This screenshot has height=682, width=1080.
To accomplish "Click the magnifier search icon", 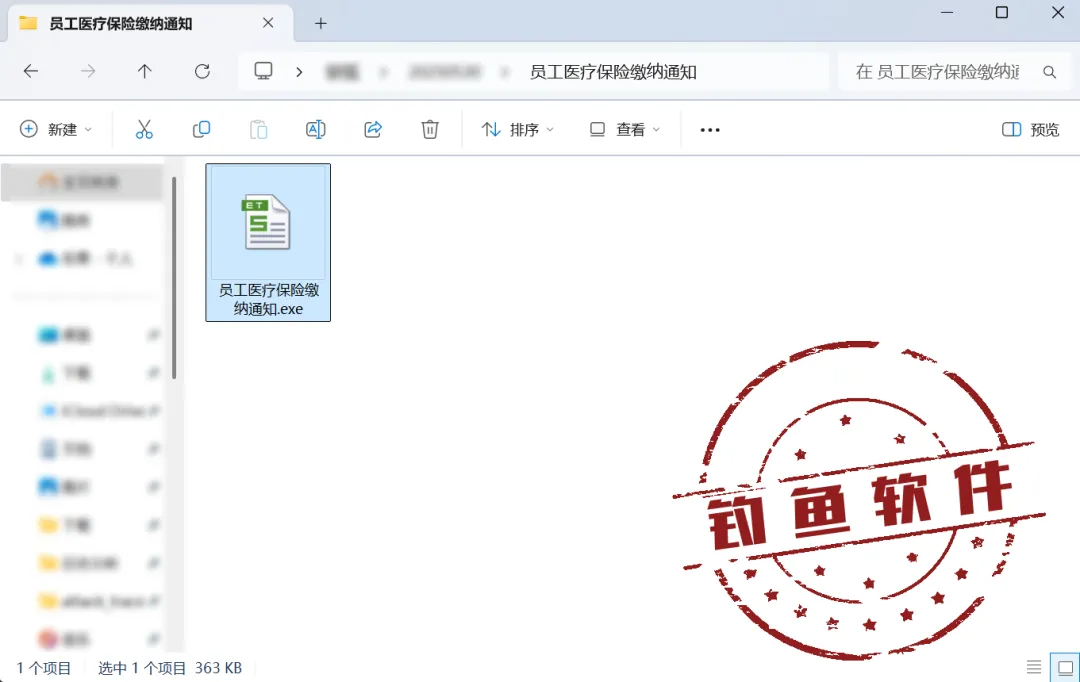I will pyautogui.click(x=1049, y=72).
